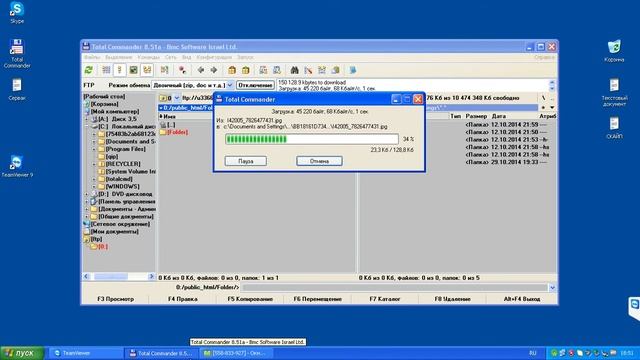The image size is (640, 360).
Task: Sort by the Размер column header
Action: pyautogui.click(x=476, y=117)
